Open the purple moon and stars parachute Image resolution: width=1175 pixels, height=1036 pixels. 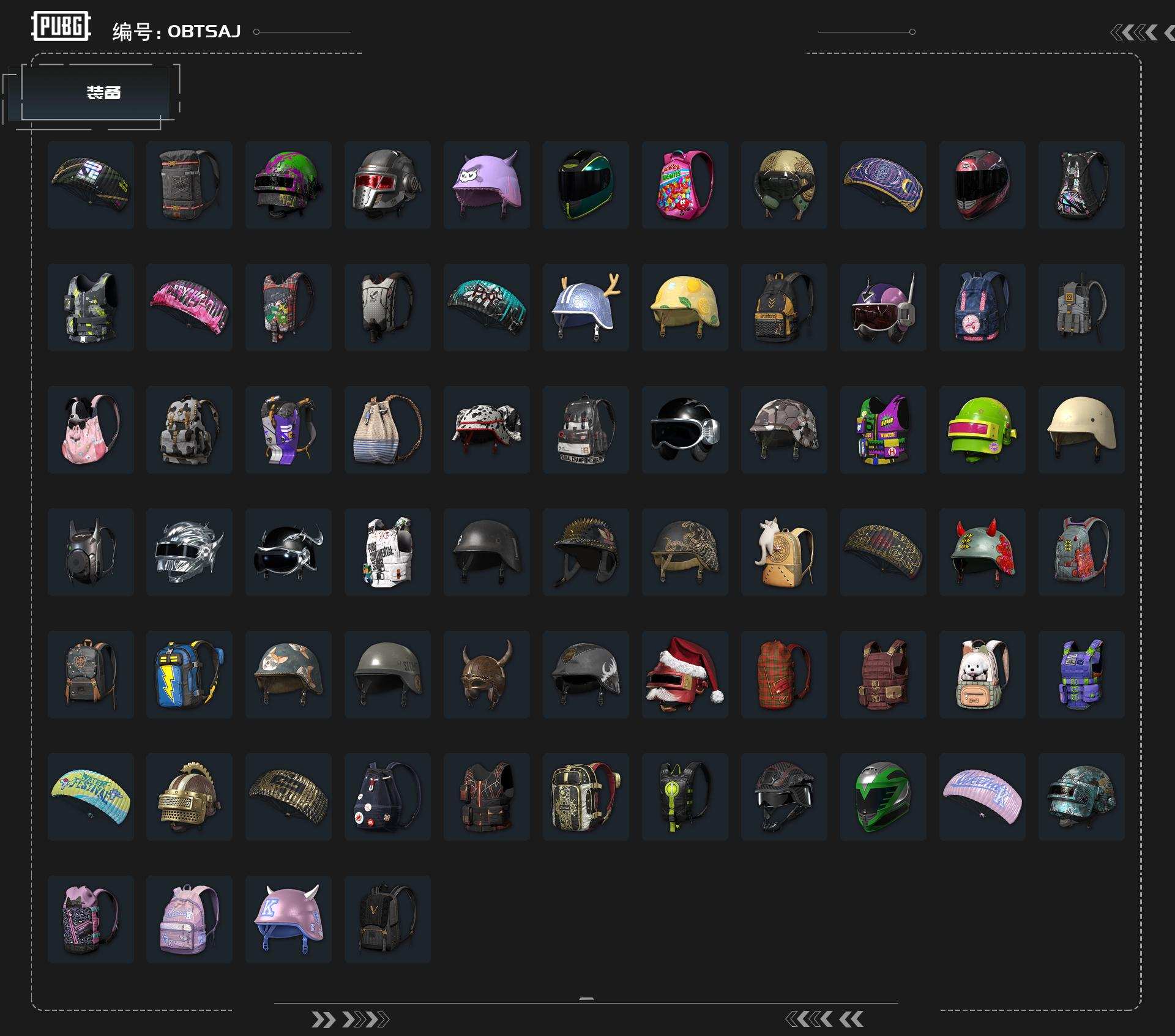coord(883,185)
